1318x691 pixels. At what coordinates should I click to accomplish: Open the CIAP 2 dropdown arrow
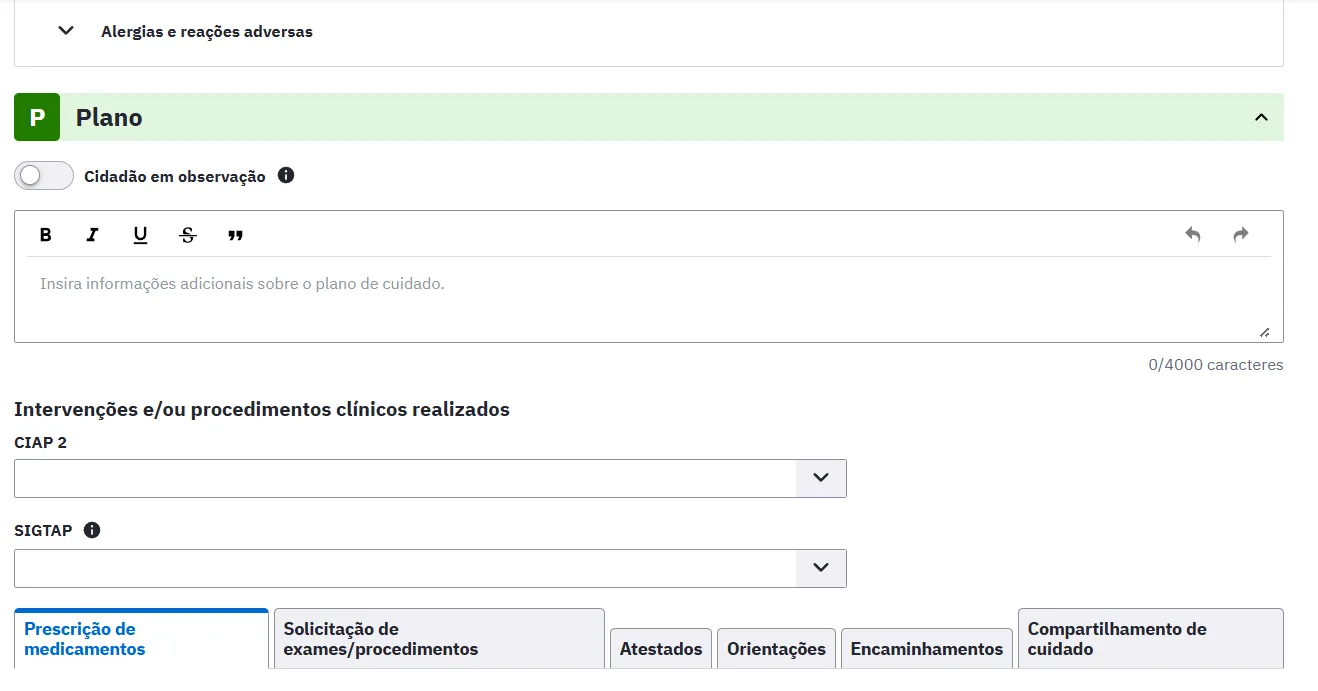click(821, 478)
